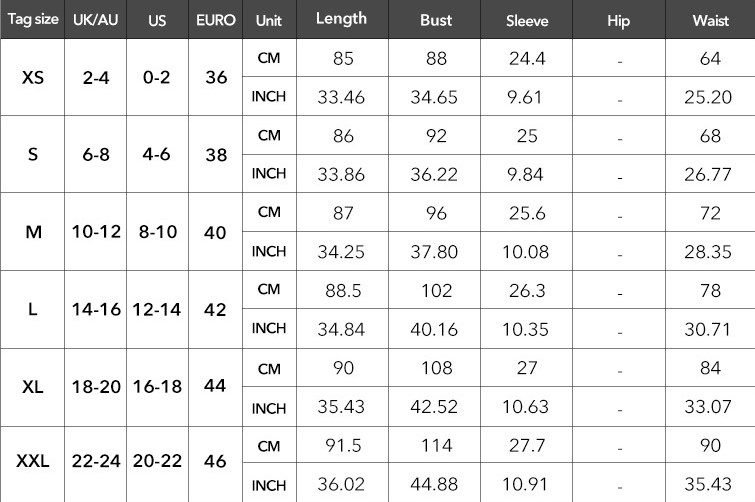Select the length value 88.5
Screen dimensions: 755x502
(343, 291)
